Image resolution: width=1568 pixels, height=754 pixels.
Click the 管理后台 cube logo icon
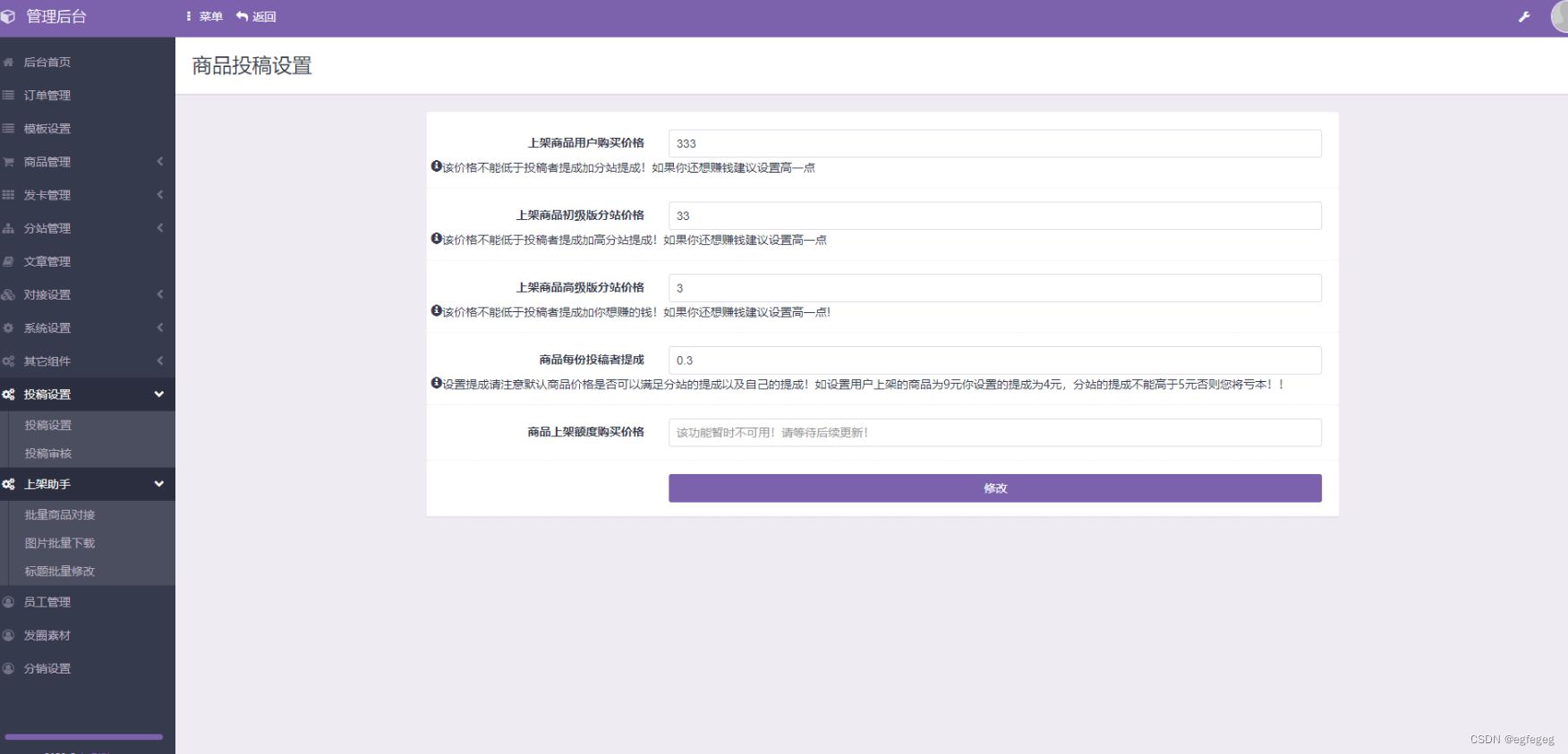[8, 17]
